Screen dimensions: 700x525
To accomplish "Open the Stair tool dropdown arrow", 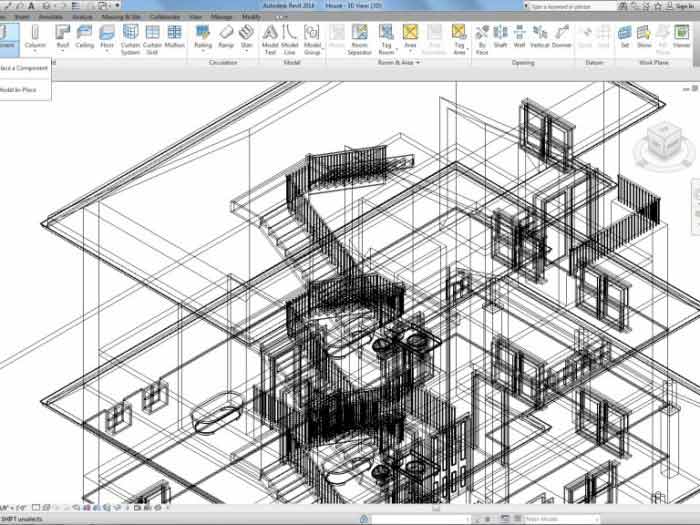I will point(246,51).
